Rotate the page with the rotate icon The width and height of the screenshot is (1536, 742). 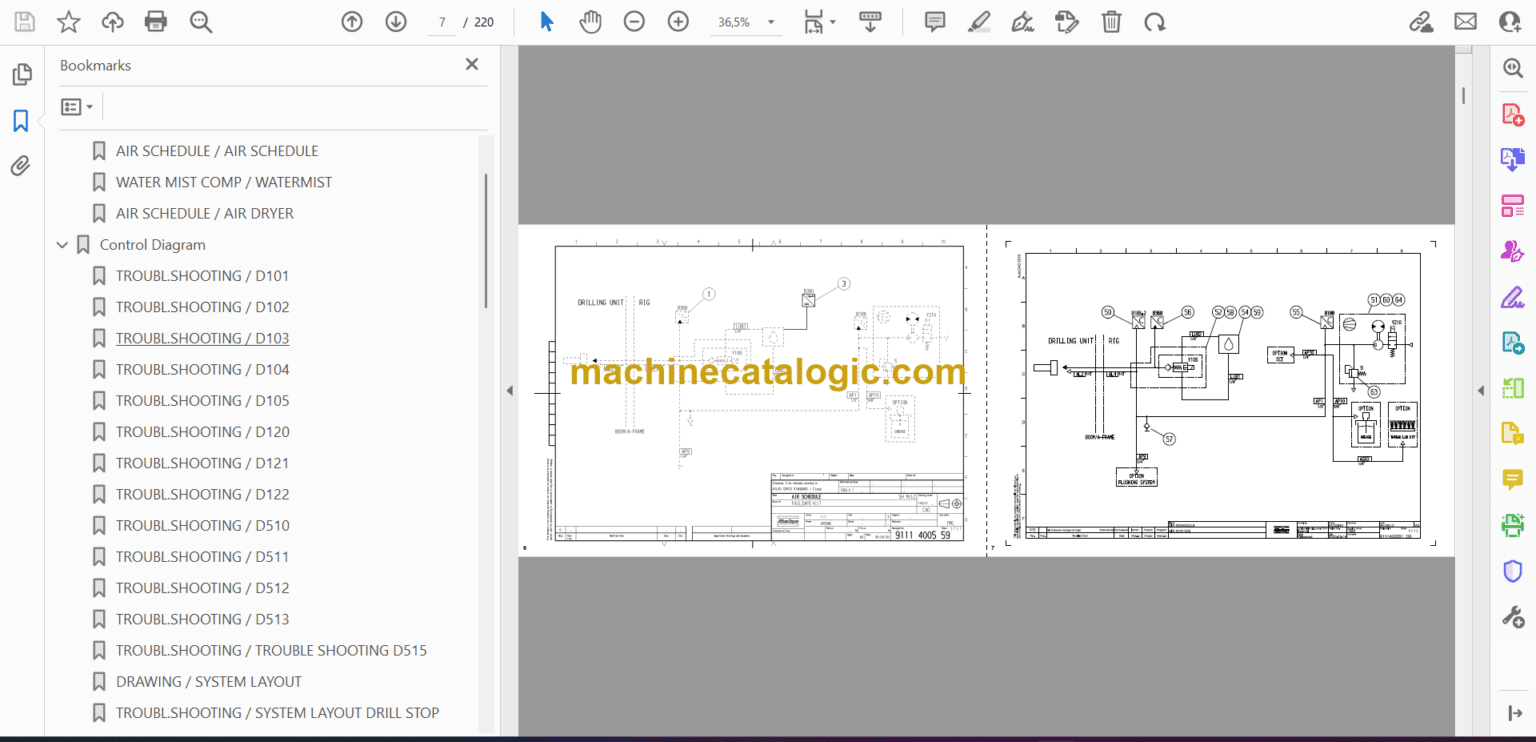pyautogui.click(x=1155, y=21)
